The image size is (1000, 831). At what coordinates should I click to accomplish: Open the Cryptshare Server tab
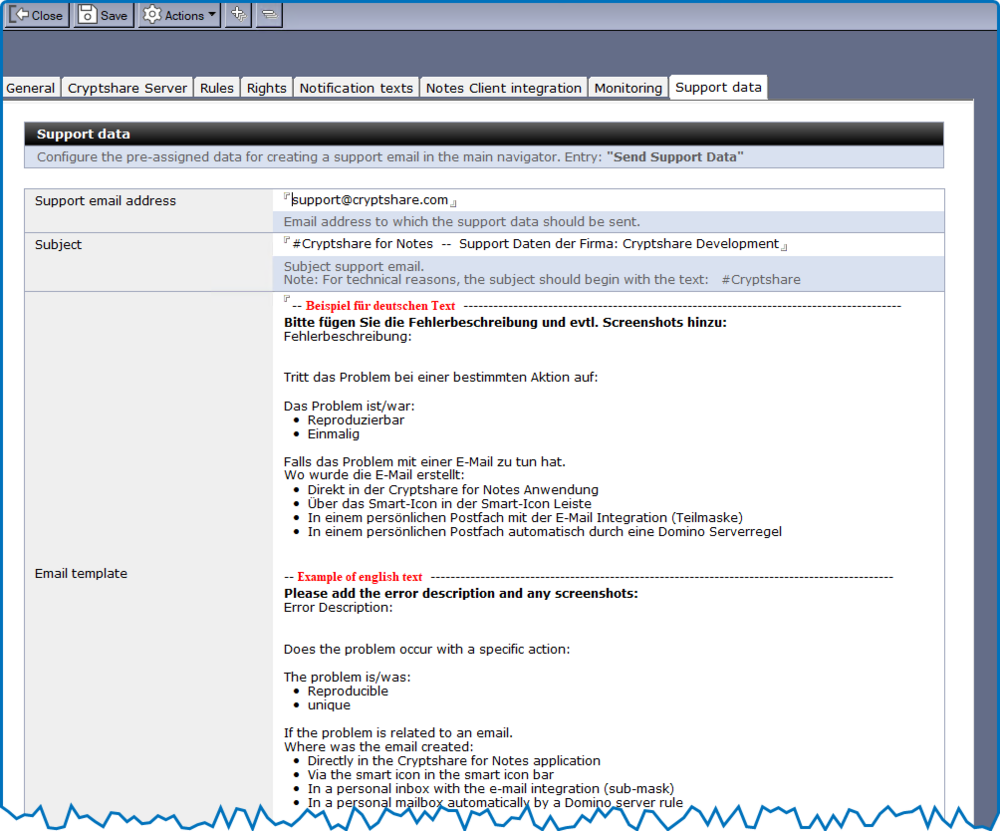click(x=126, y=87)
